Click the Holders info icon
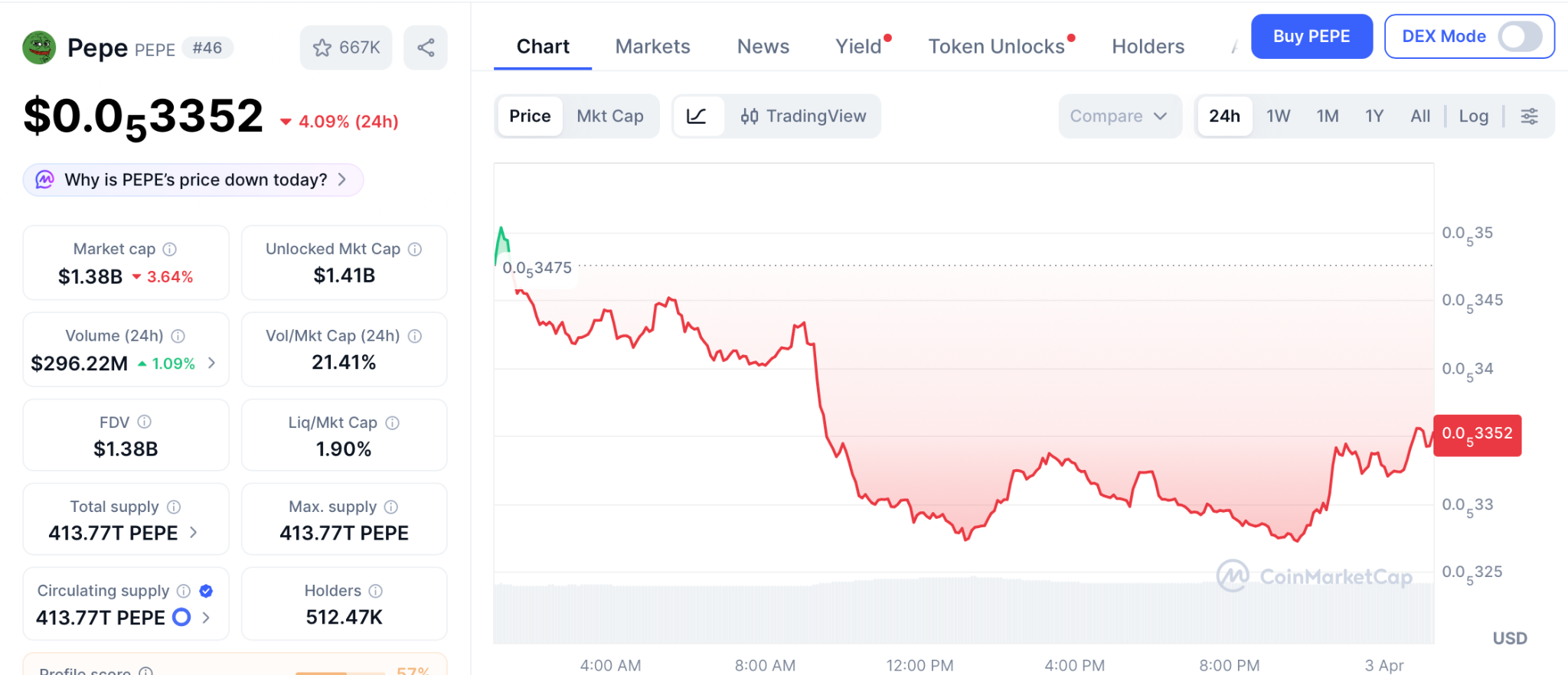Viewport: 1568px width, 675px height. point(376,591)
